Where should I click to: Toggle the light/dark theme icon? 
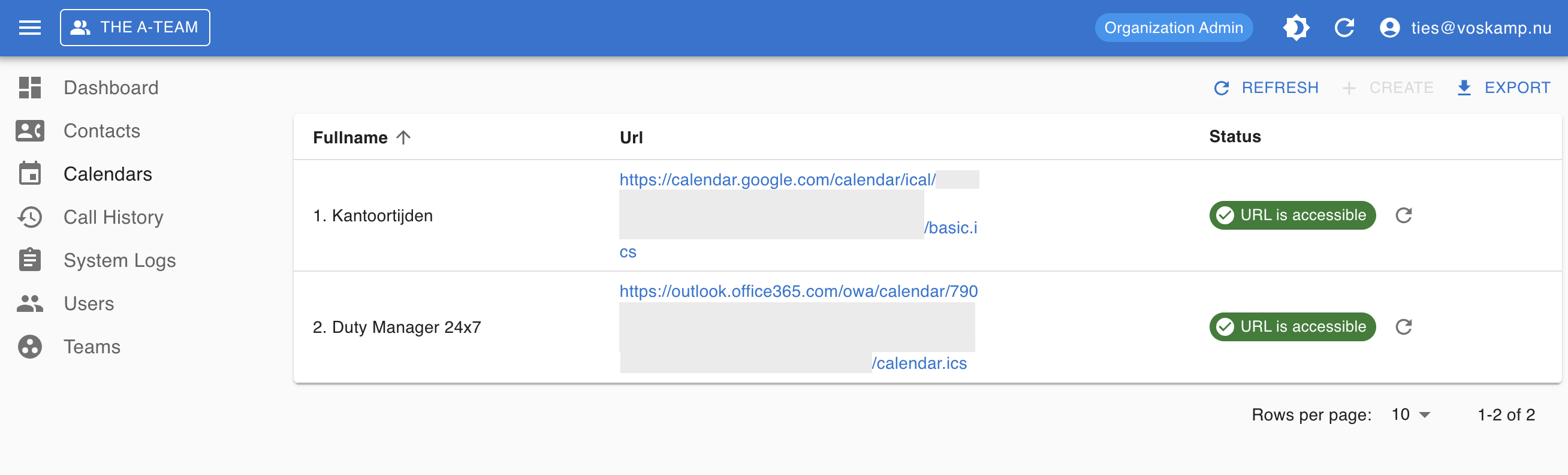tap(1295, 28)
